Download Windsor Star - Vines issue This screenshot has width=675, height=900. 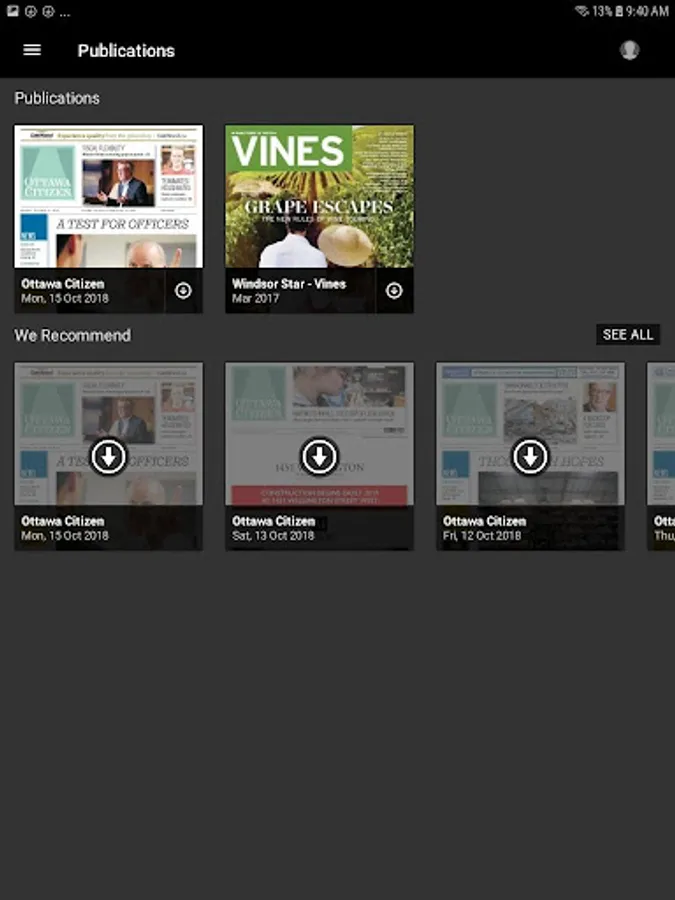point(394,291)
